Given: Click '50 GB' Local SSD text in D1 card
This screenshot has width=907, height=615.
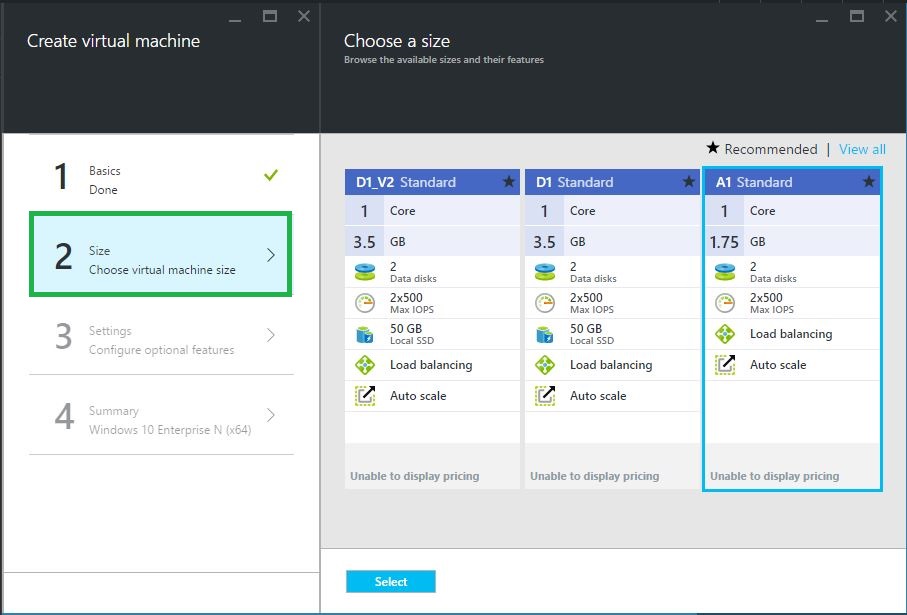Looking at the screenshot, I should tap(586, 329).
